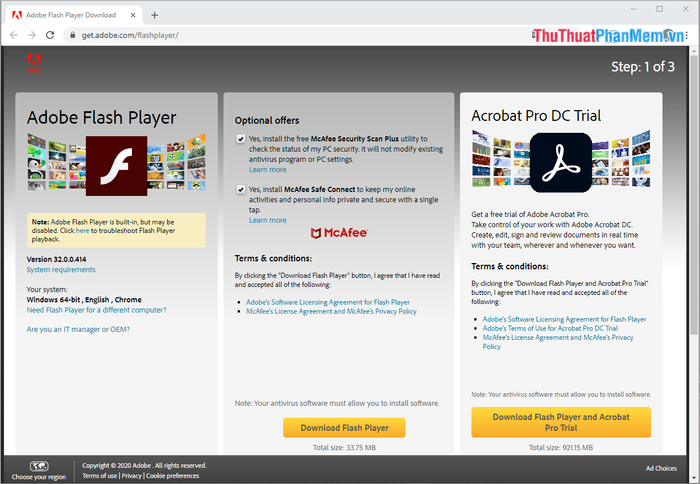700x484 pixels.
Task: Click 'Version 32.0.0.414' text
Action: click(56, 259)
